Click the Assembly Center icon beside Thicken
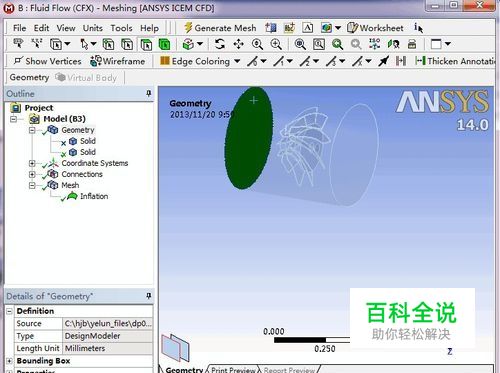 pos(401,61)
